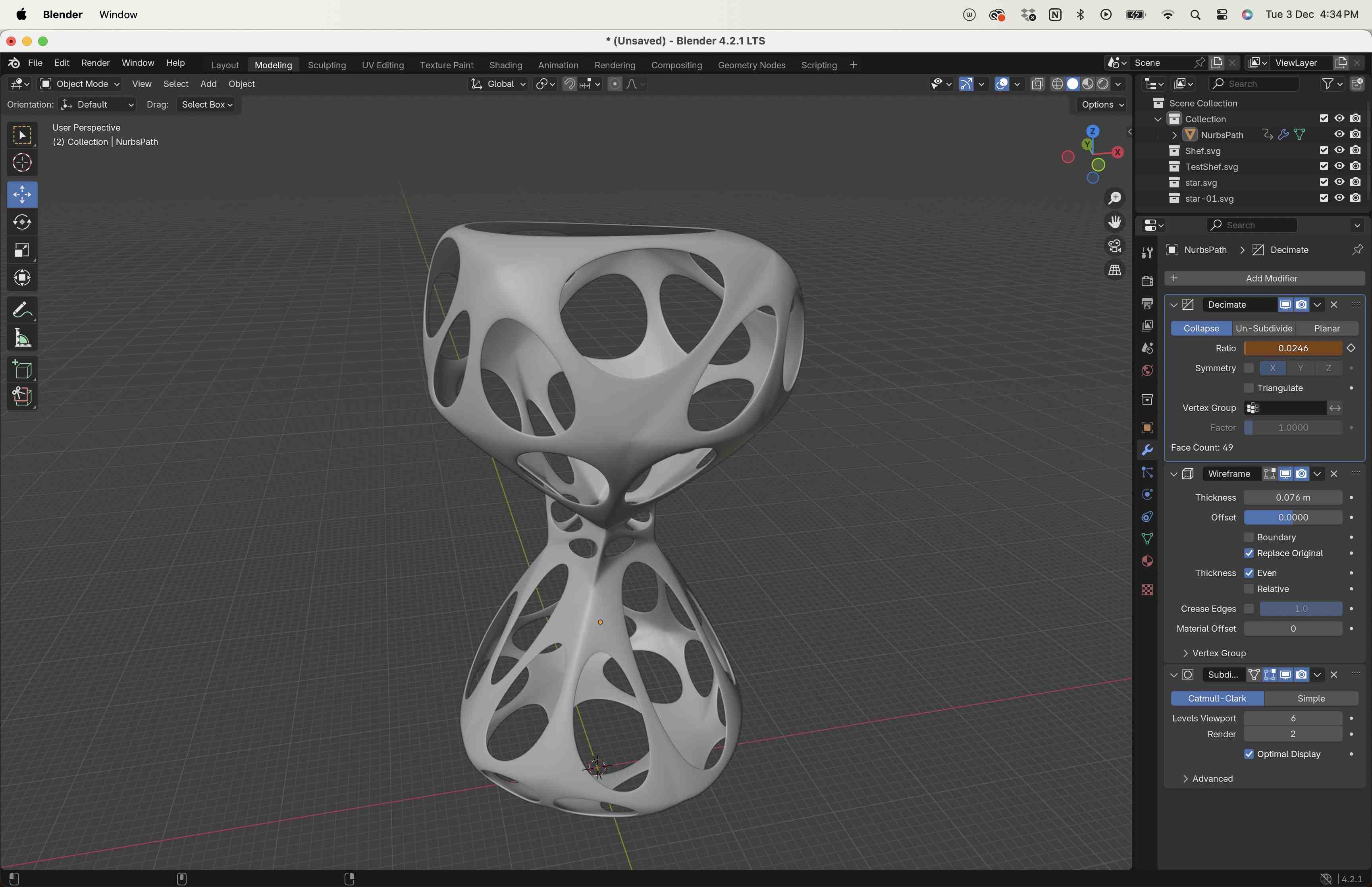The width and height of the screenshot is (1372, 887).
Task: Switch to Wireframe viewport shading
Action: pyautogui.click(x=1057, y=84)
